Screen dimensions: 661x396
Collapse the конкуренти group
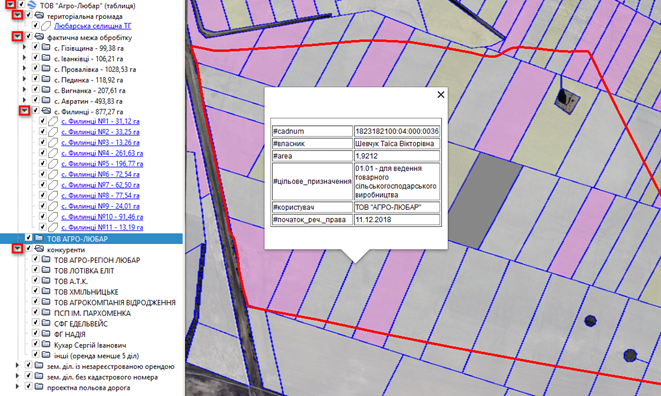click(x=17, y=249)
